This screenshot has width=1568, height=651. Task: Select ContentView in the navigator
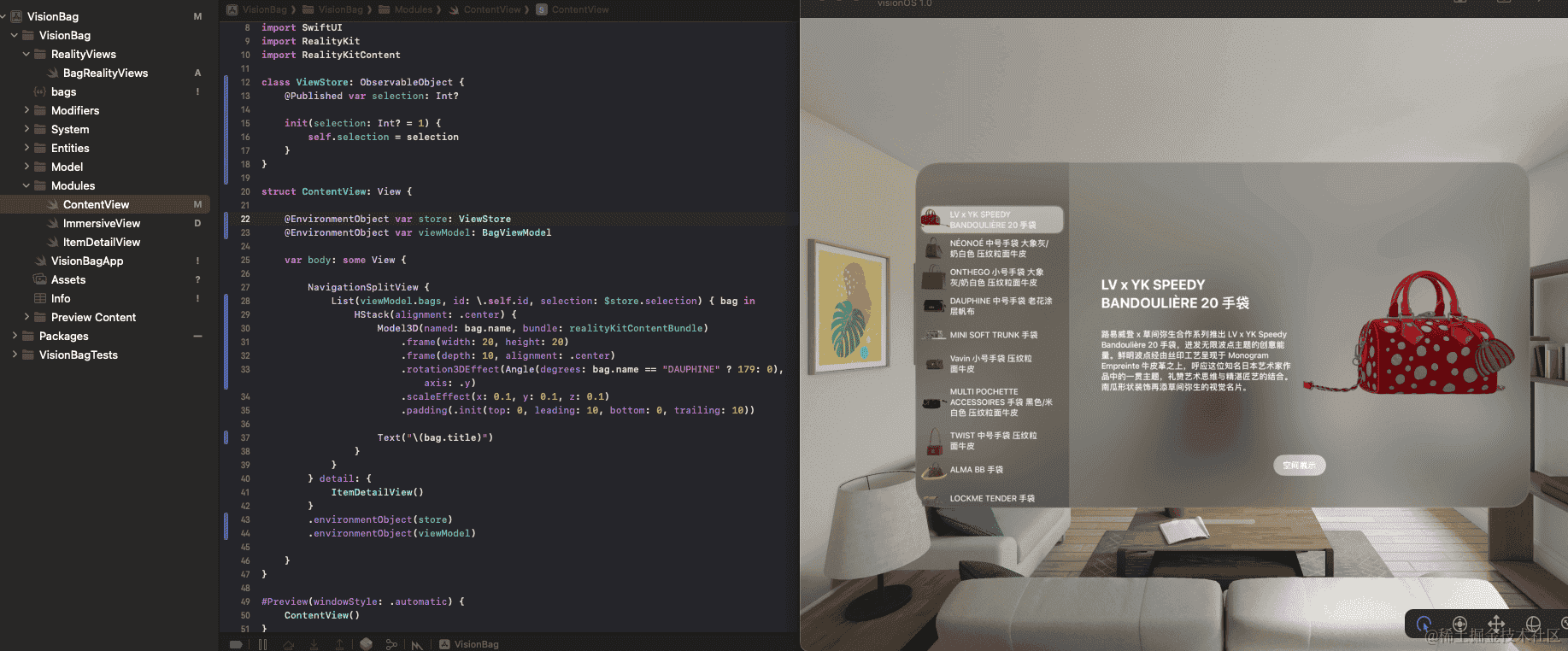105,204
